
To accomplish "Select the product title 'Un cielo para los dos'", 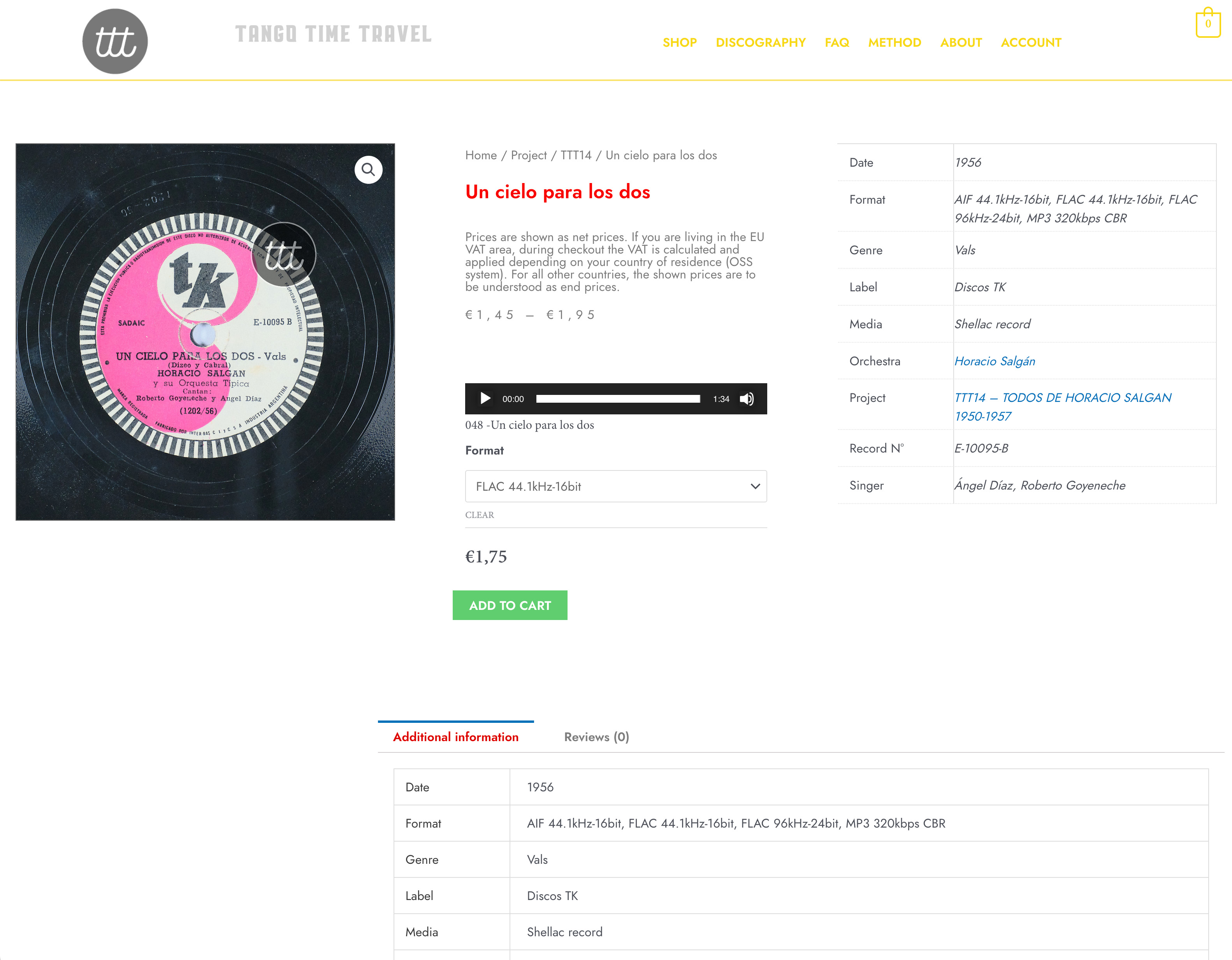I will [557, 192].
